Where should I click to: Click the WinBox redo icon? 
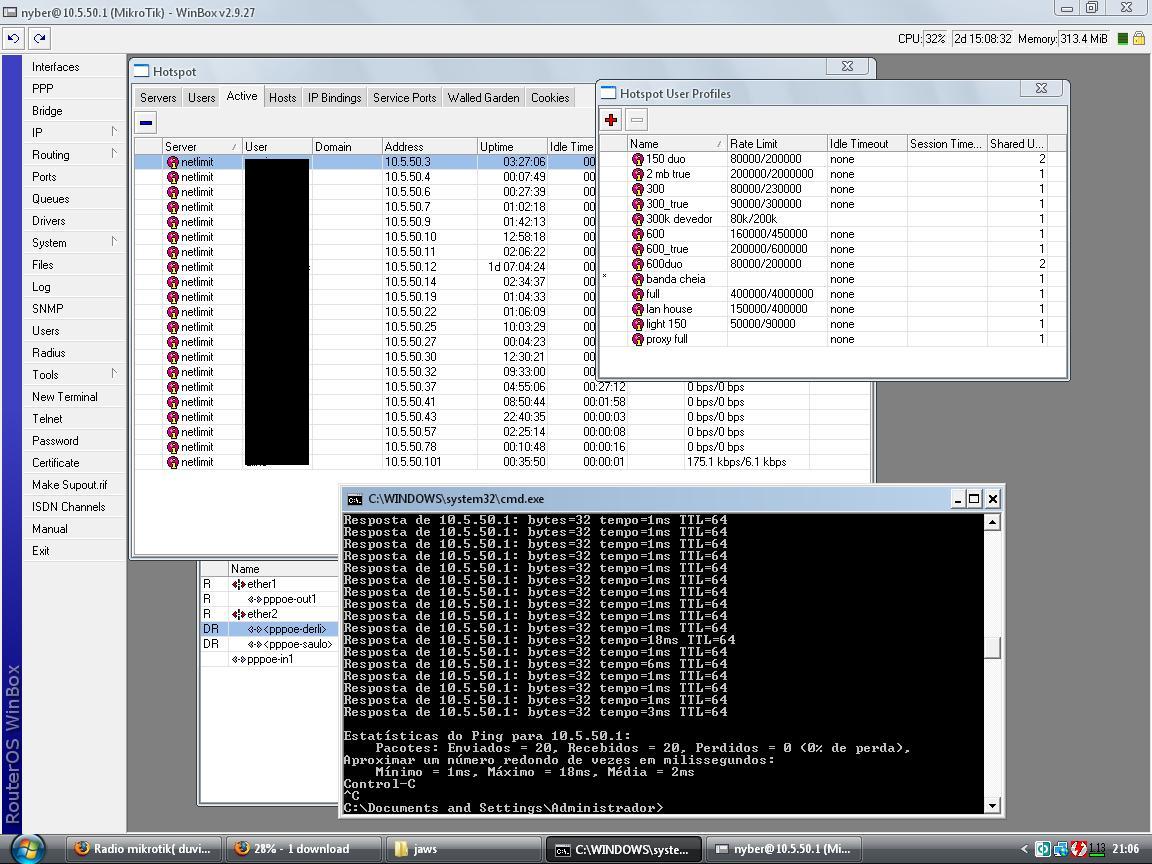[39, 38]
